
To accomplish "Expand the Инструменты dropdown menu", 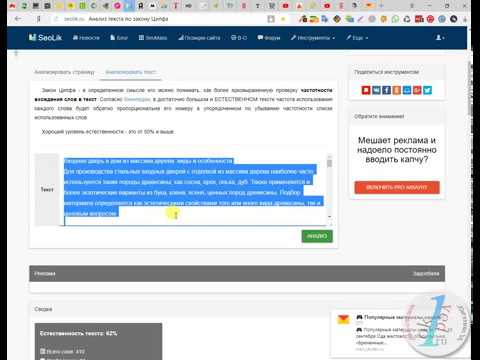I will [313, 38].
